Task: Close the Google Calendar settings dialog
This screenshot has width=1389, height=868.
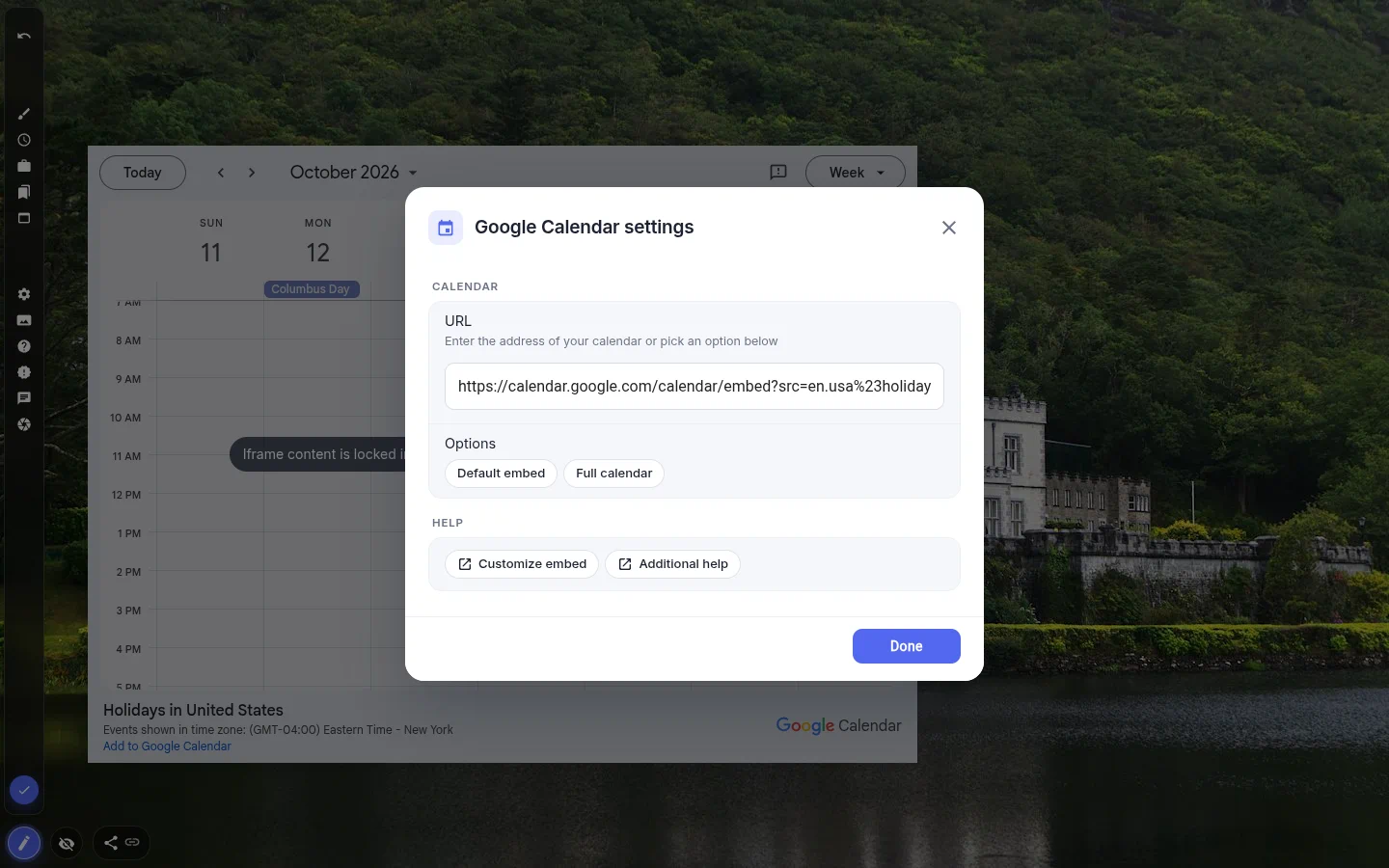Action: click(x=949, y=228)
